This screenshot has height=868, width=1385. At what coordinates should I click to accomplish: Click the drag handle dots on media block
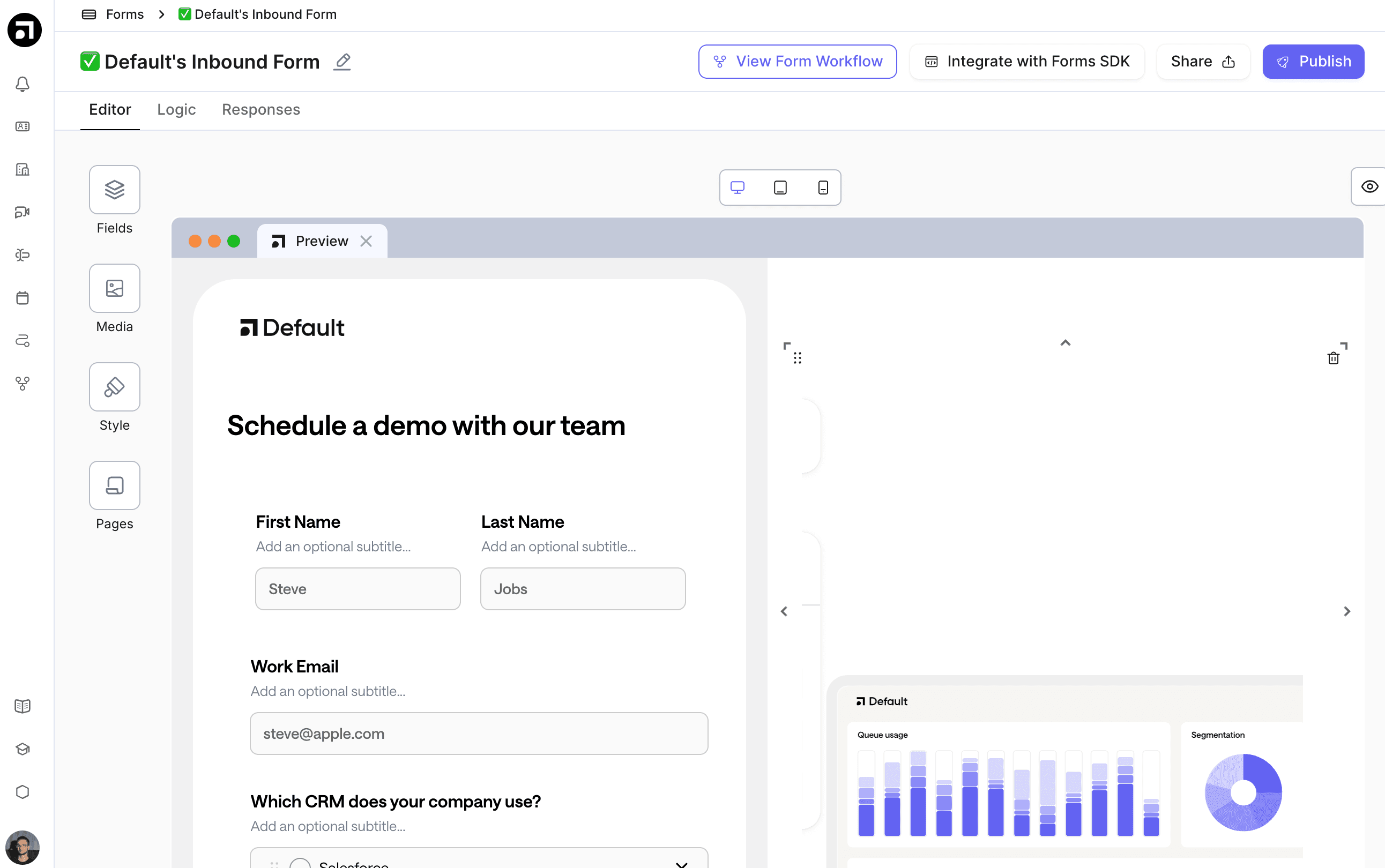(797, 358)
